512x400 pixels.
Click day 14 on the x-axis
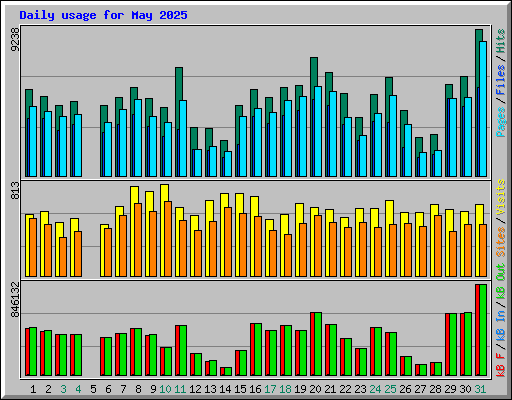225,389
